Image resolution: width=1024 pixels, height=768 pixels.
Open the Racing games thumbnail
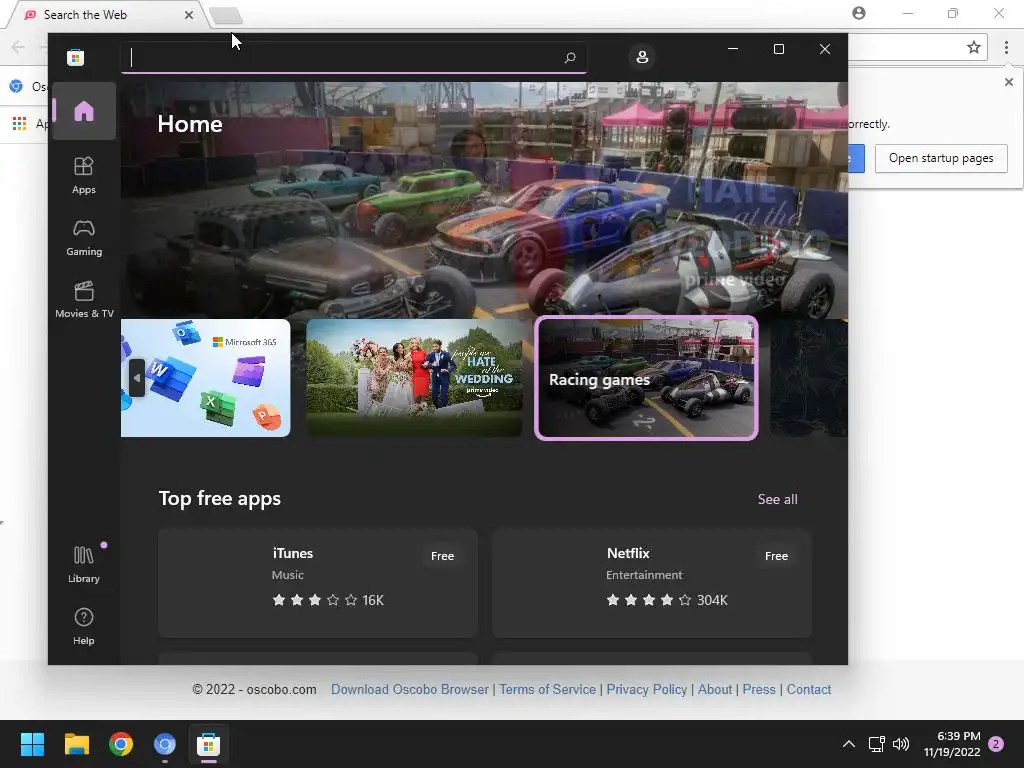click(x=646, y=377)
